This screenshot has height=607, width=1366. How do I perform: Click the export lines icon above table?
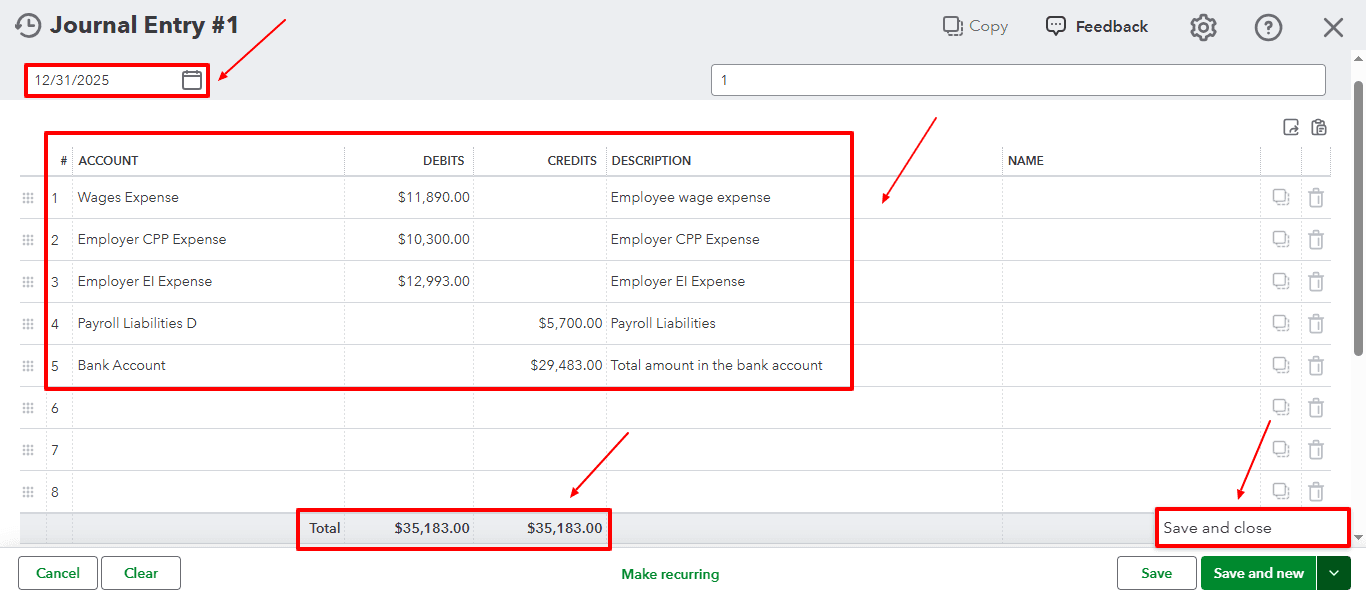pyautogui.click(x=1291, y=127)
